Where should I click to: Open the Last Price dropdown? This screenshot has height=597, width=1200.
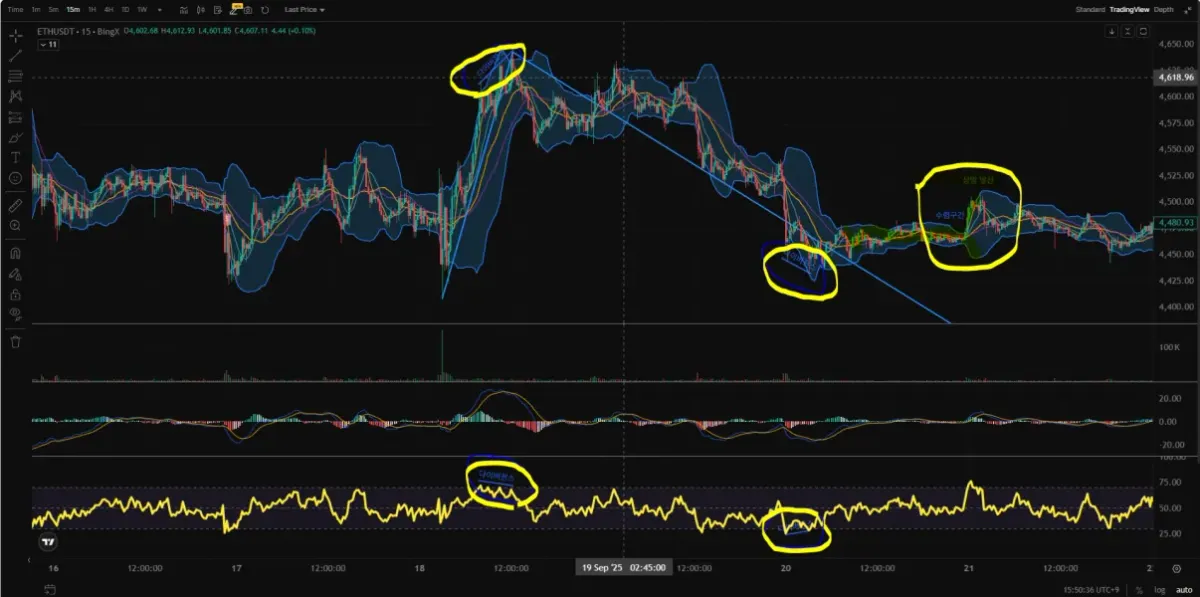[x=300, y=9]
